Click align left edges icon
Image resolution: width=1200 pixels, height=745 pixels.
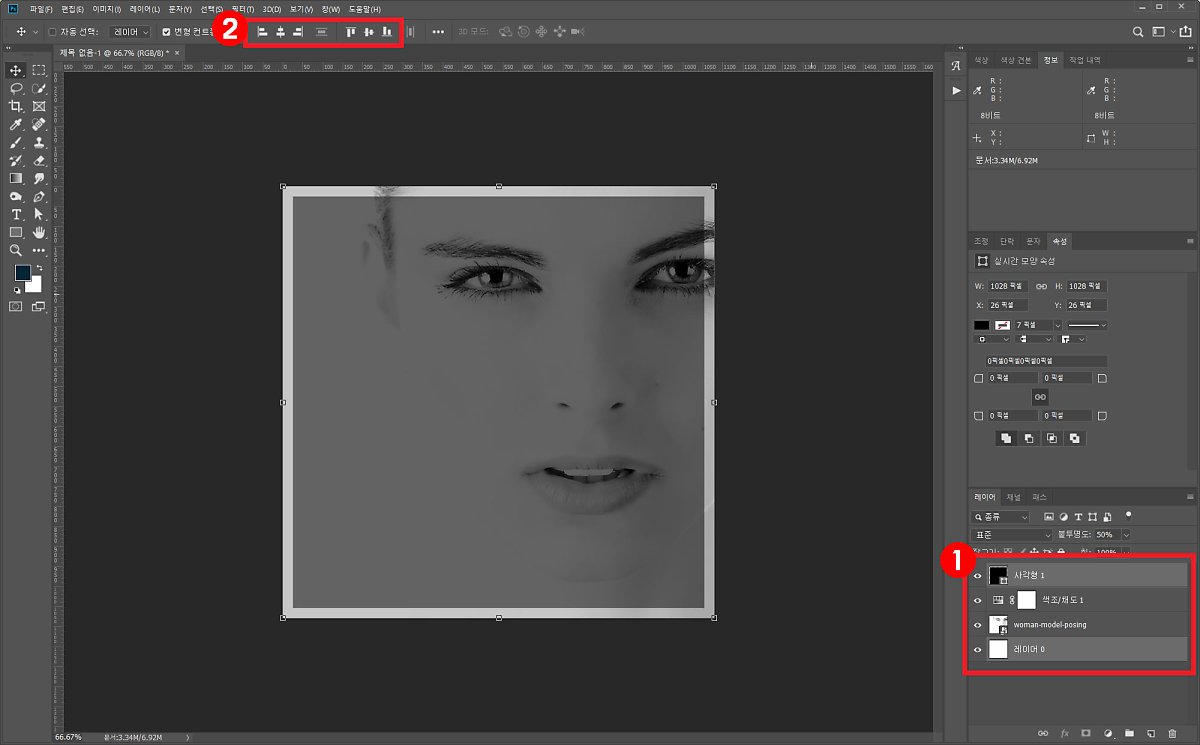pos(262,32)
